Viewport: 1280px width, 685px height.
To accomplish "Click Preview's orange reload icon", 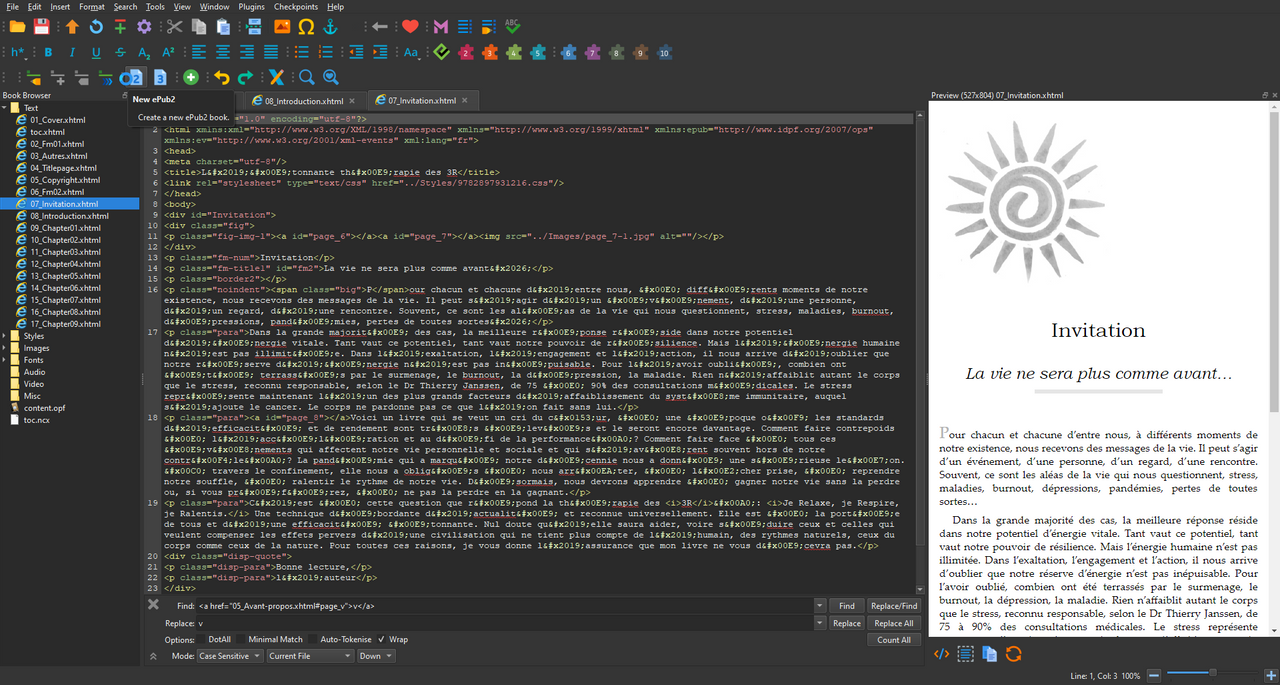I will point(1014,654).
